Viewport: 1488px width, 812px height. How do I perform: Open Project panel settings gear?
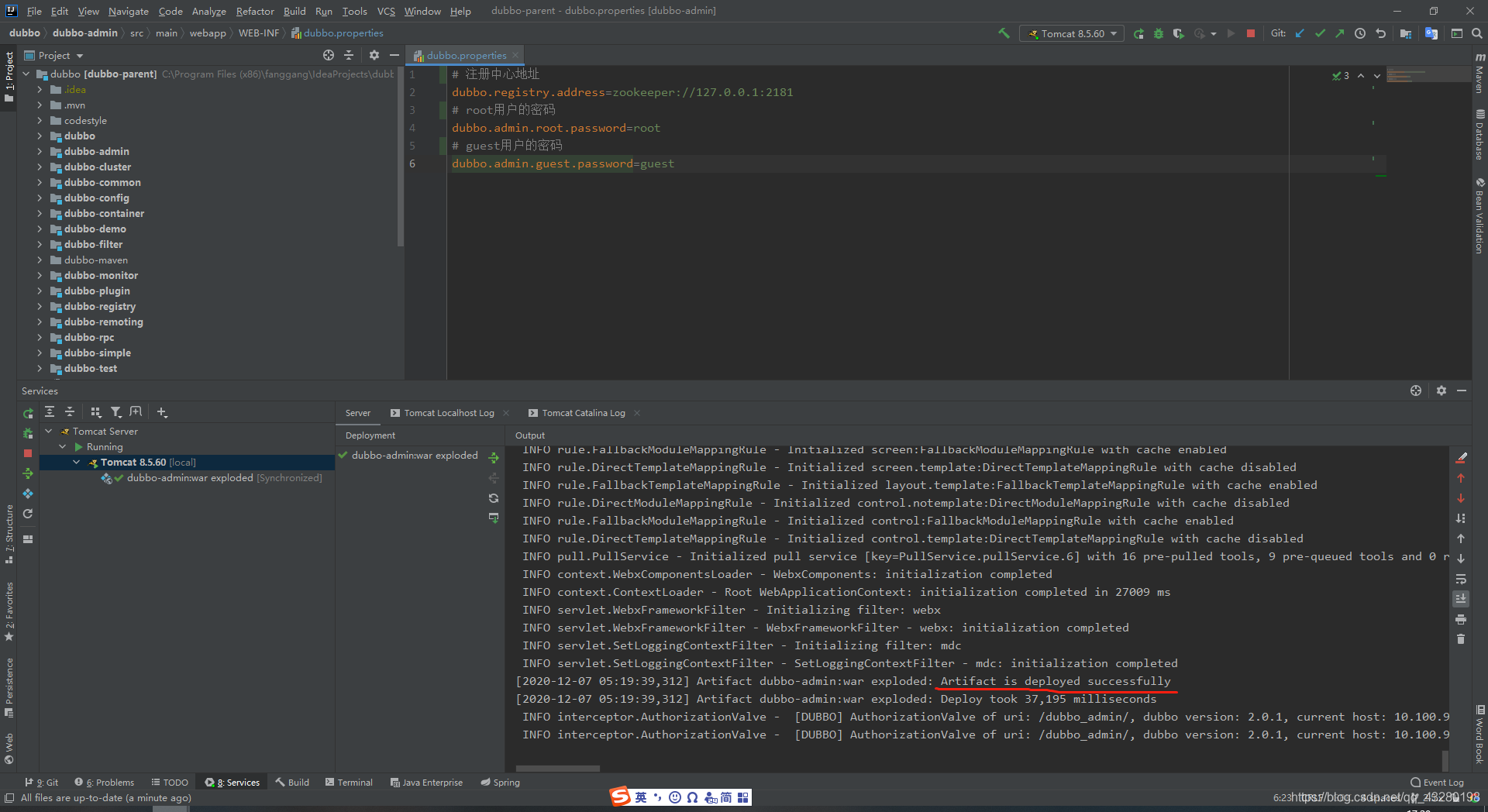point(374,55)
